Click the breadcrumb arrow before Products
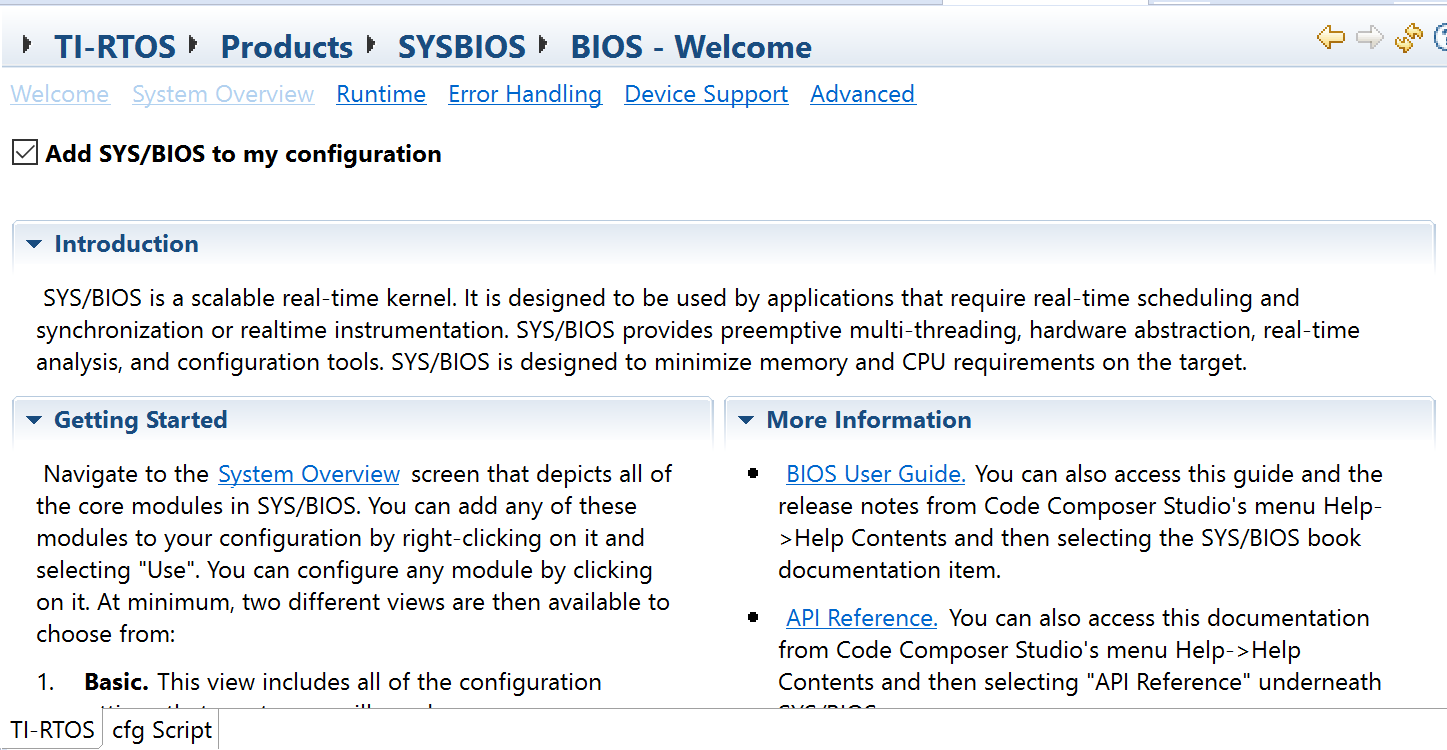 point(193,44)
